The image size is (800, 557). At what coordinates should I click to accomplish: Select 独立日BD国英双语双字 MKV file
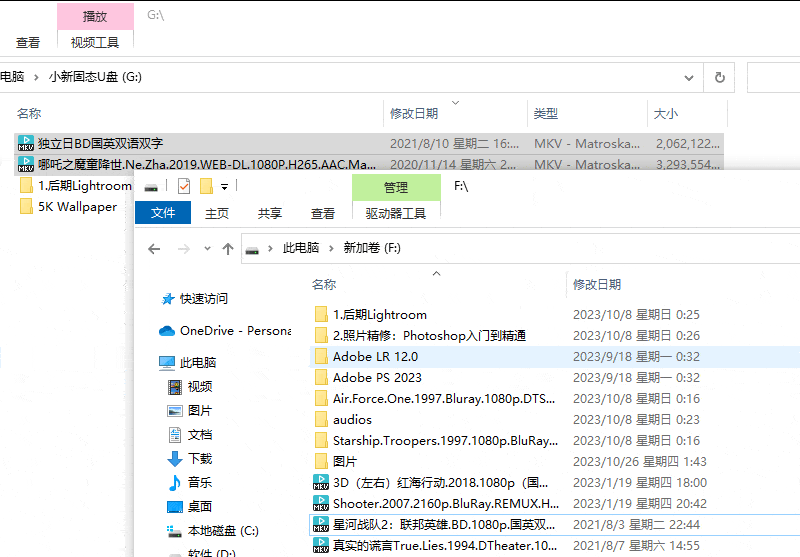(x=369, y=144)
